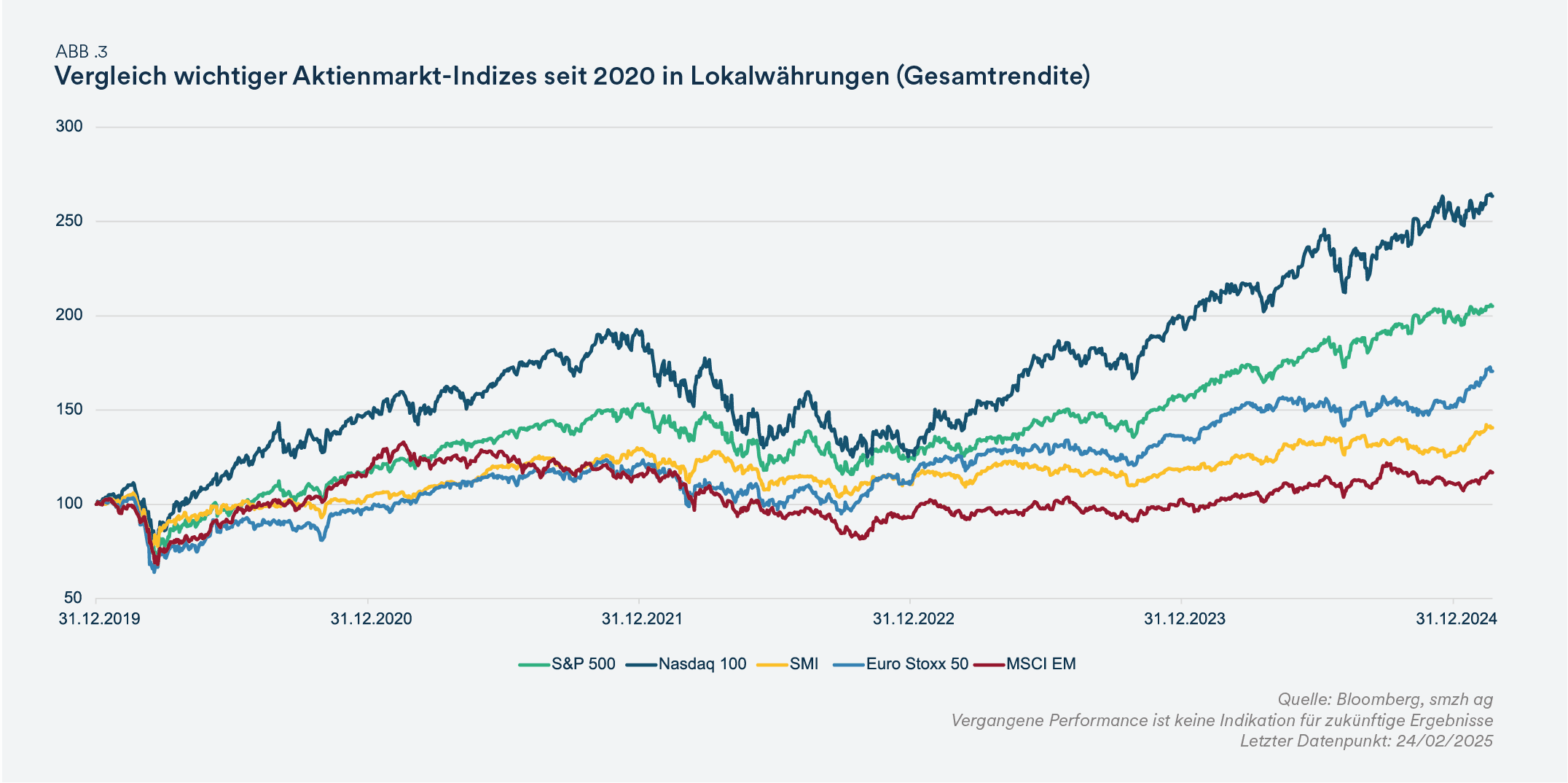Click the Vergangene Performance disclaimer line

pyautogui.click(x=1222, y=721)
